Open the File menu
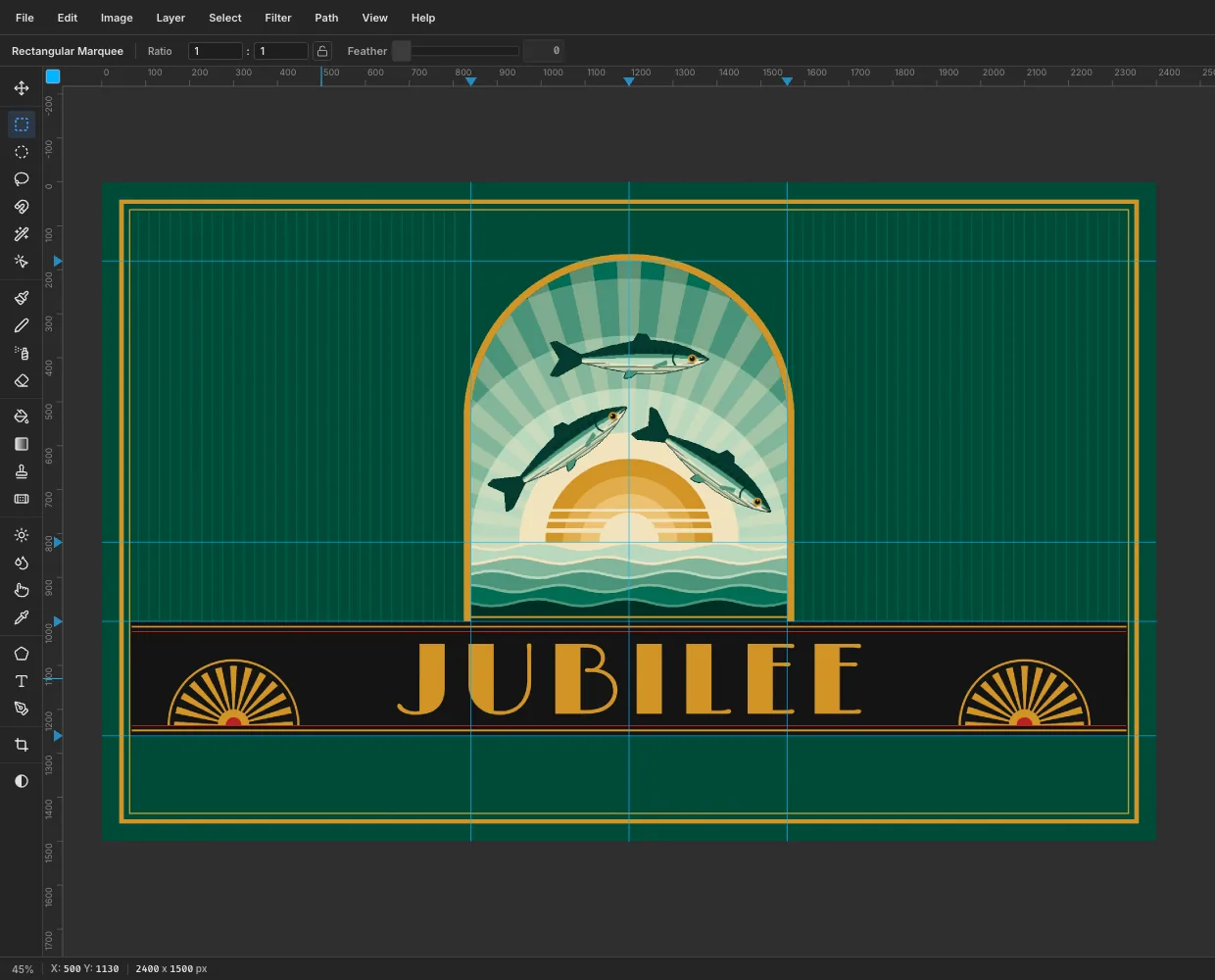The image size is (1215, 980). (24, 18)
